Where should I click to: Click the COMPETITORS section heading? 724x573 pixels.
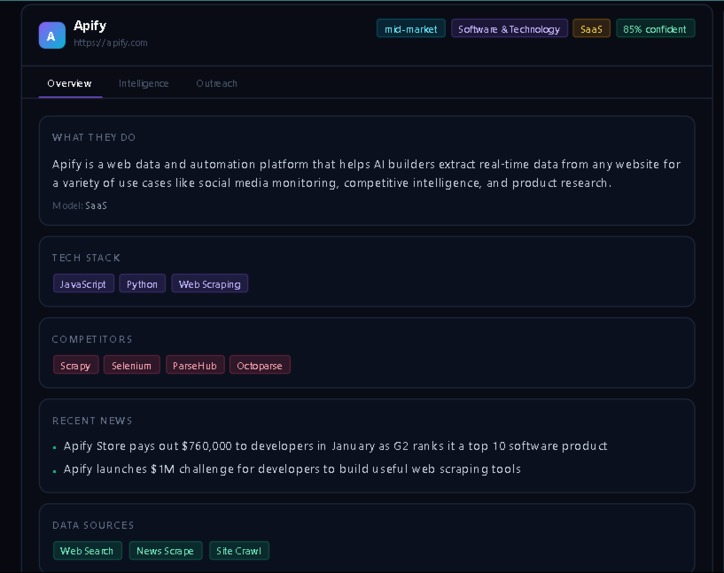[92, 339]
